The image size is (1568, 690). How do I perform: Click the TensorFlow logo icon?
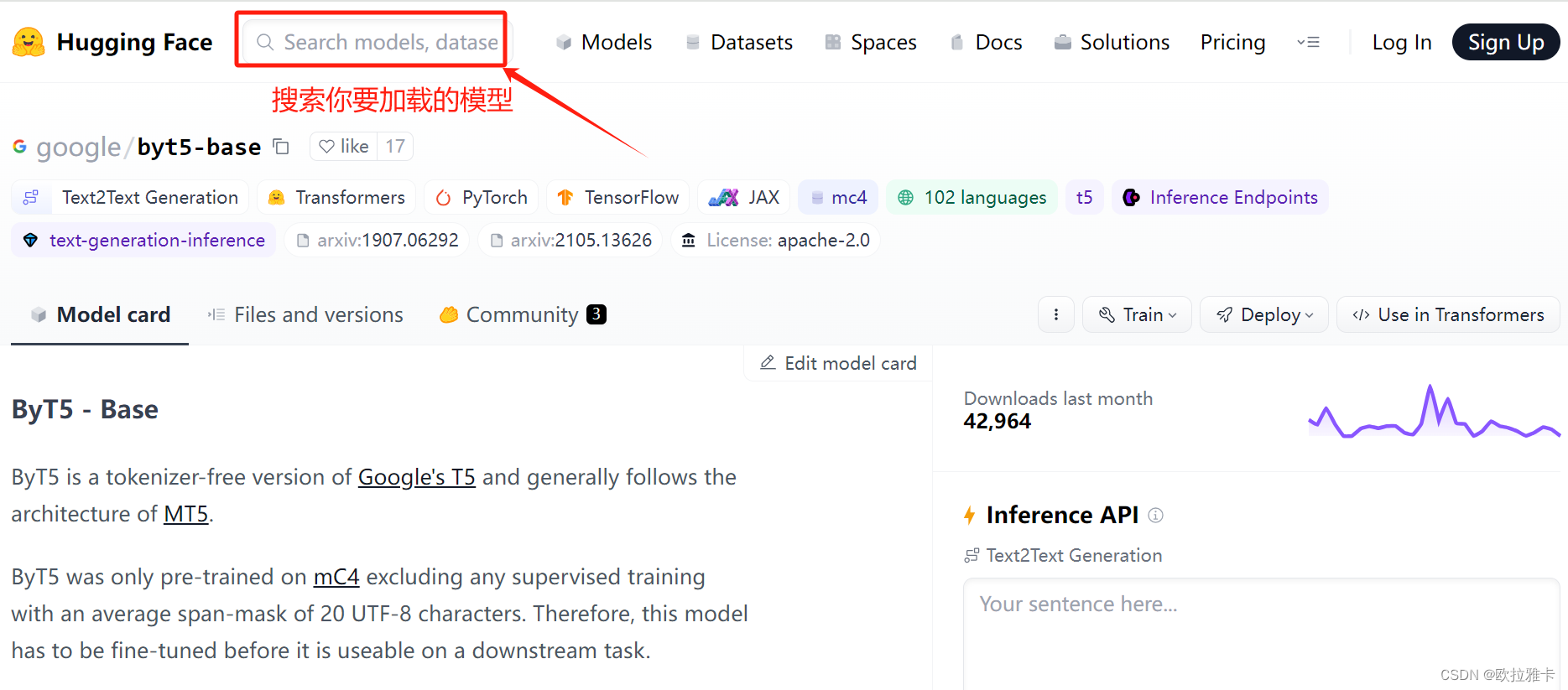(565, 198)
